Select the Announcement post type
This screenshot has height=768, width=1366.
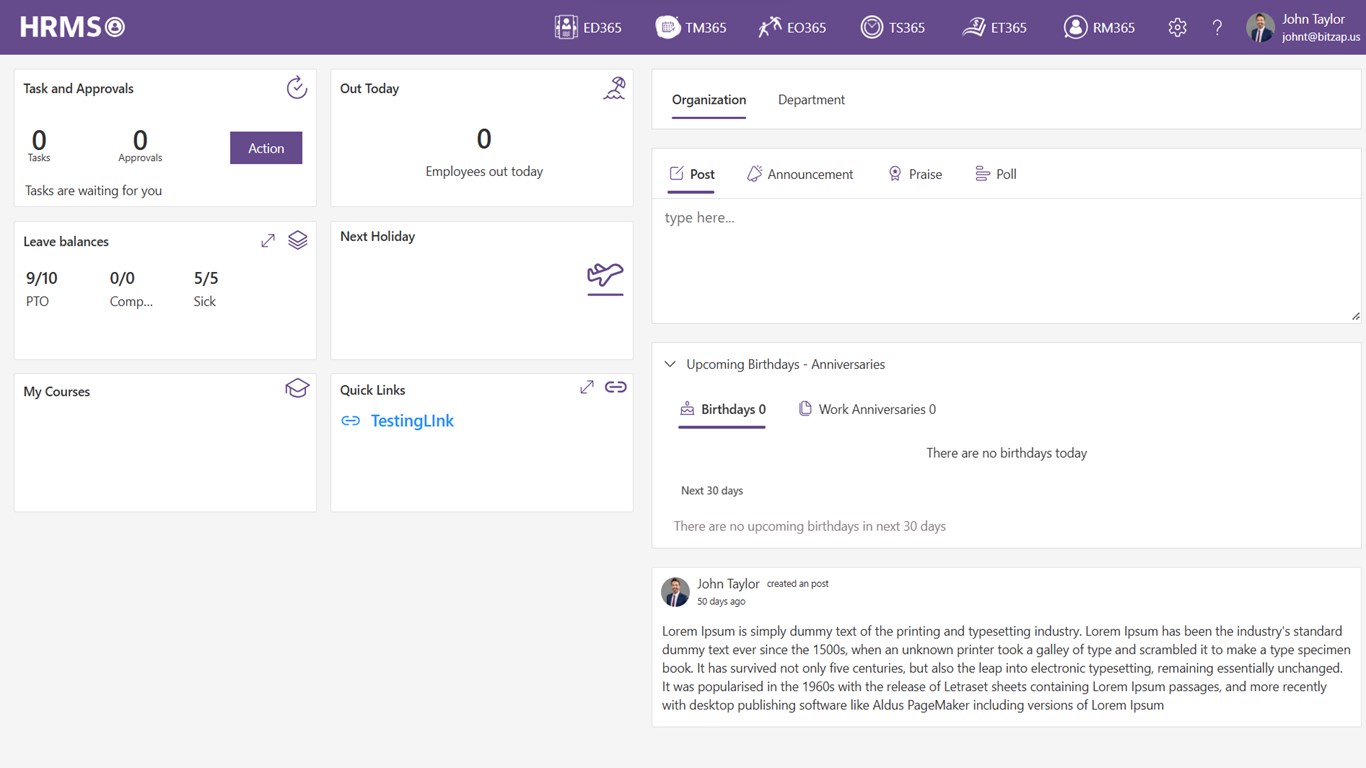800,174
